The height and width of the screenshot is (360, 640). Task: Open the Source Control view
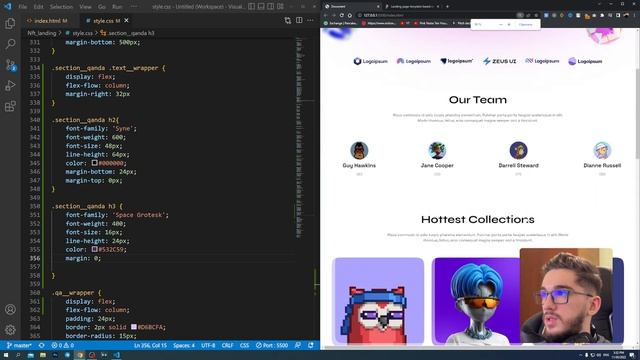(x=10, y=65)
